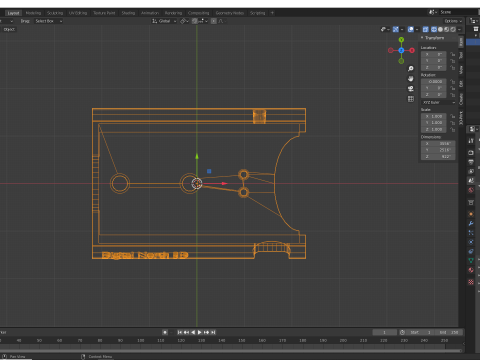480x360 pixels.
Task: Open the world properties globe tab
Action: tap(471, 190)
